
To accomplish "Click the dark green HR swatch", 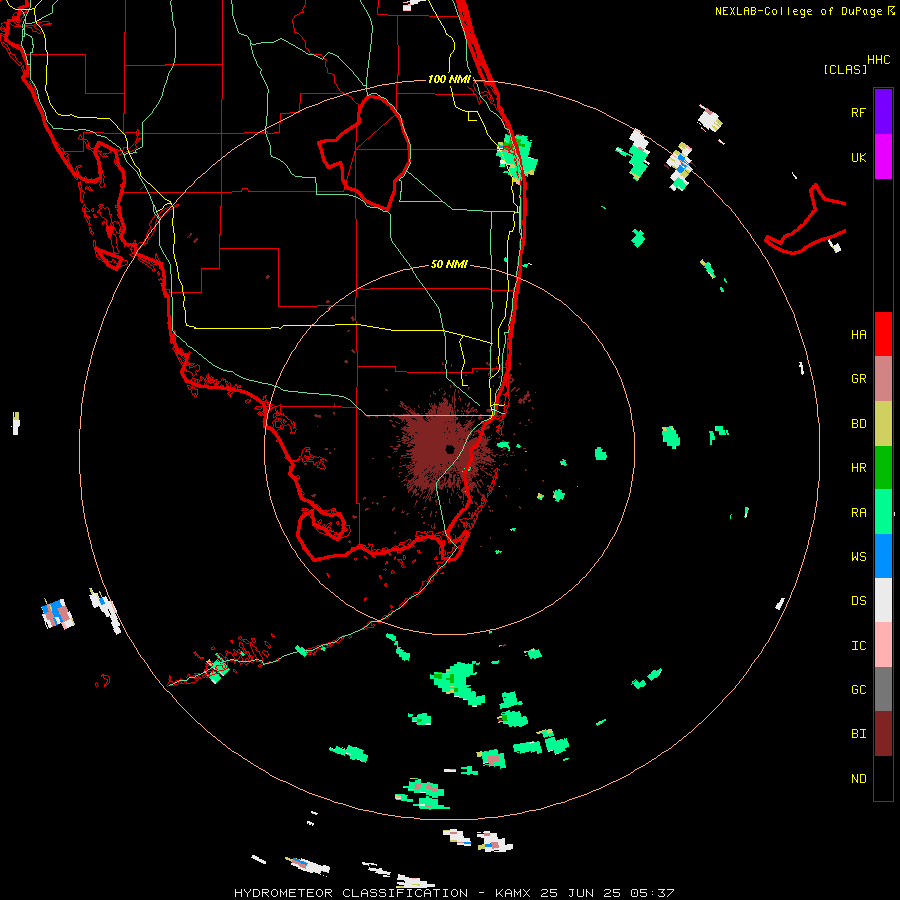I will pyautogui.click(x=883, y=468).
